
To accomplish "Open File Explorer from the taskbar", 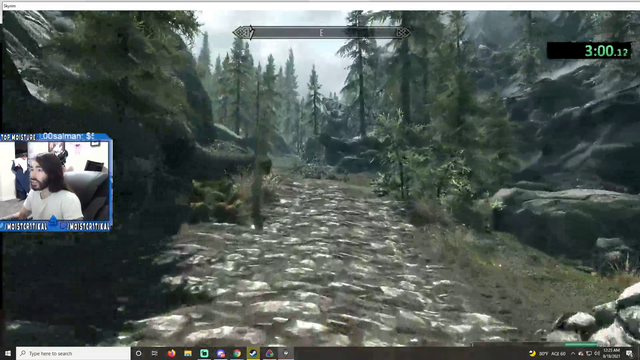I will [188, 353].
